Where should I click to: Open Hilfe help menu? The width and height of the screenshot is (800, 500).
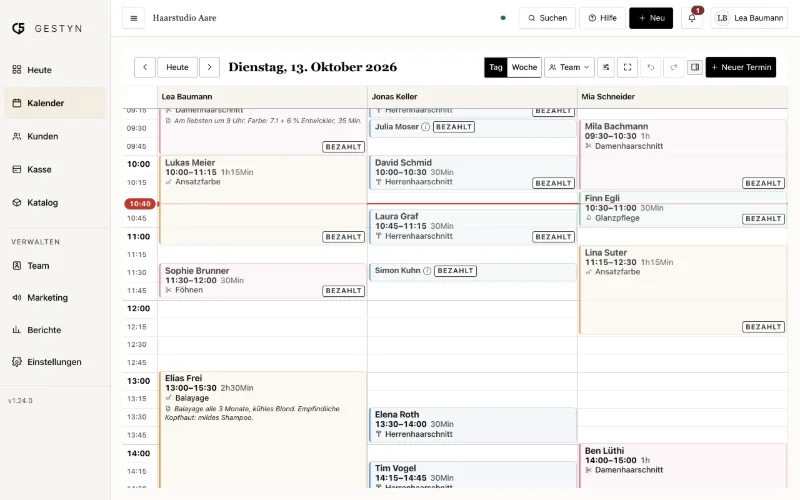click(602, 18)
